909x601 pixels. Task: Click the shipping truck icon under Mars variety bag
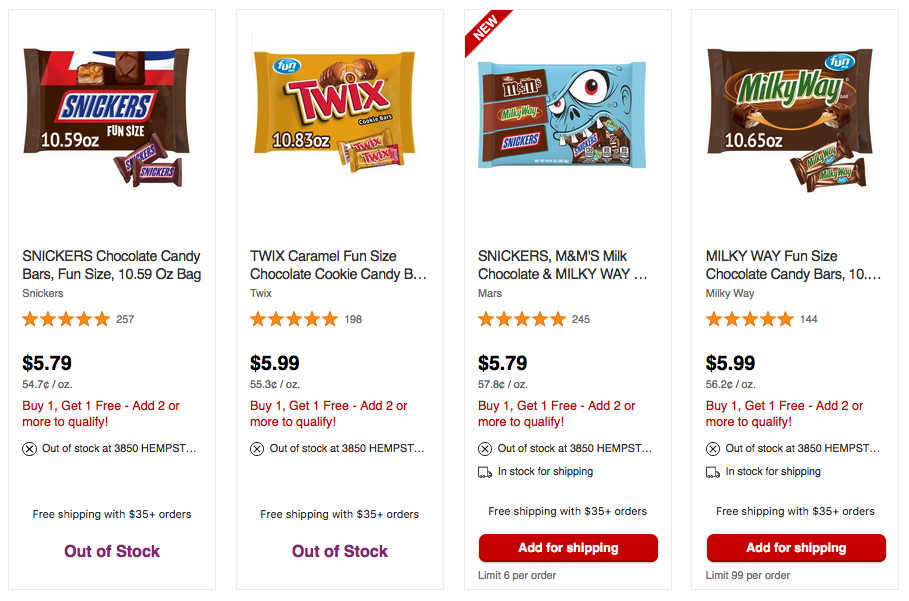pyautogui.click(x=485, y=472)
